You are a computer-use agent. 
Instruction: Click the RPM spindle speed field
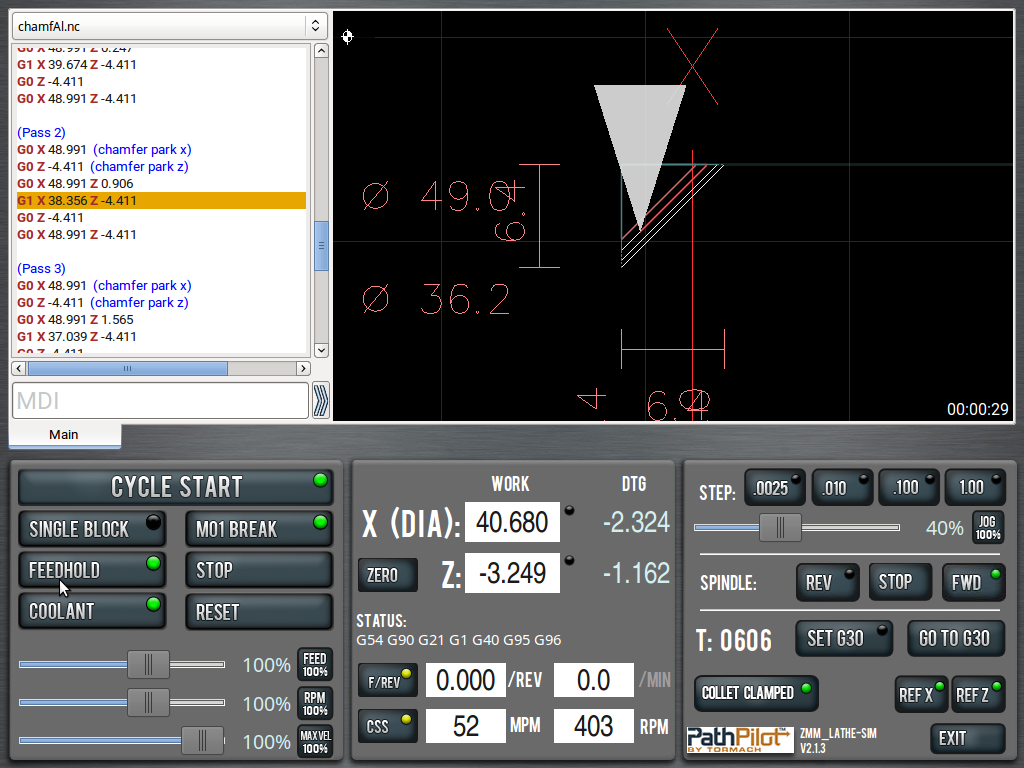594,726
